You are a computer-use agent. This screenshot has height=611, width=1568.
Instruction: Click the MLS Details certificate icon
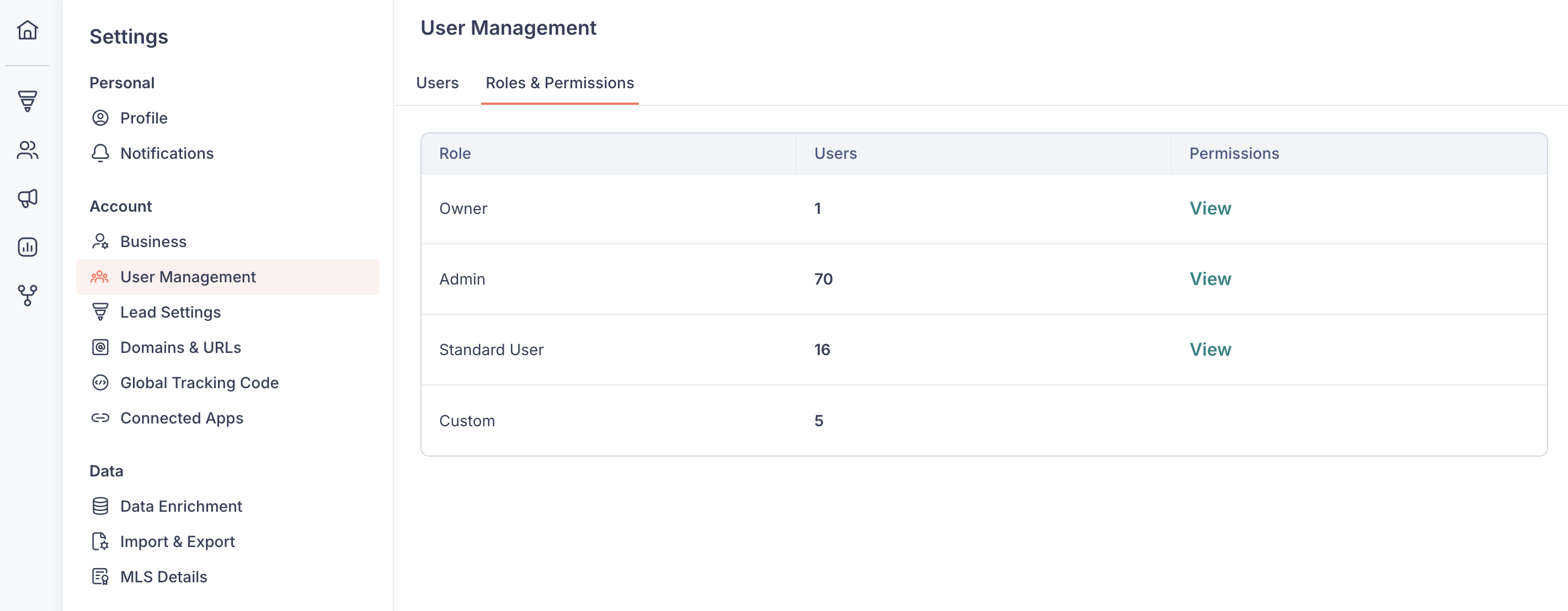pyautogui.click(x=100, y=577)
